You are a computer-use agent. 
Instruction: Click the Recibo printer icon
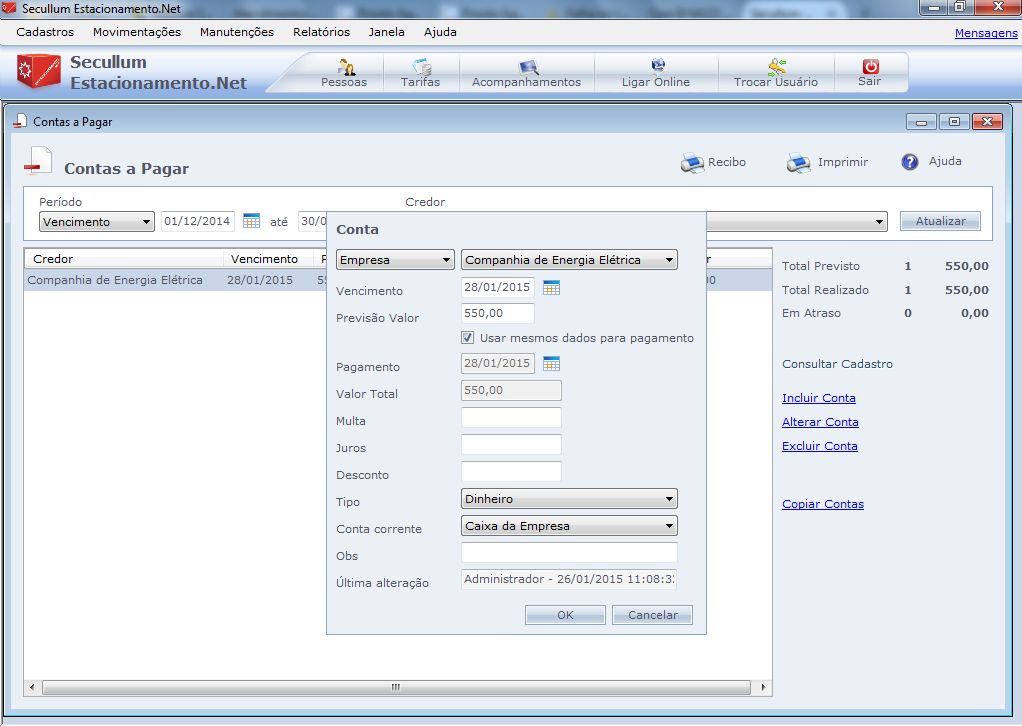(x=693, y=163)
